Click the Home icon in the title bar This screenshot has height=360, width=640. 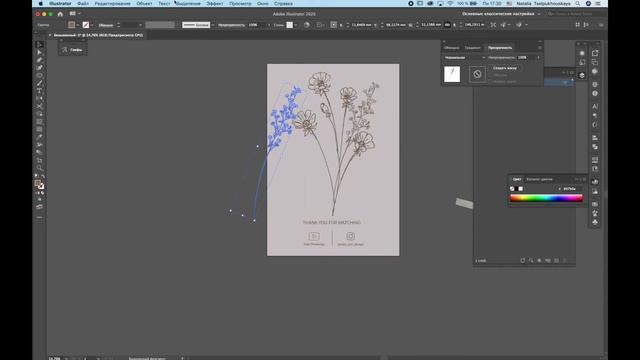click(60, 14)
